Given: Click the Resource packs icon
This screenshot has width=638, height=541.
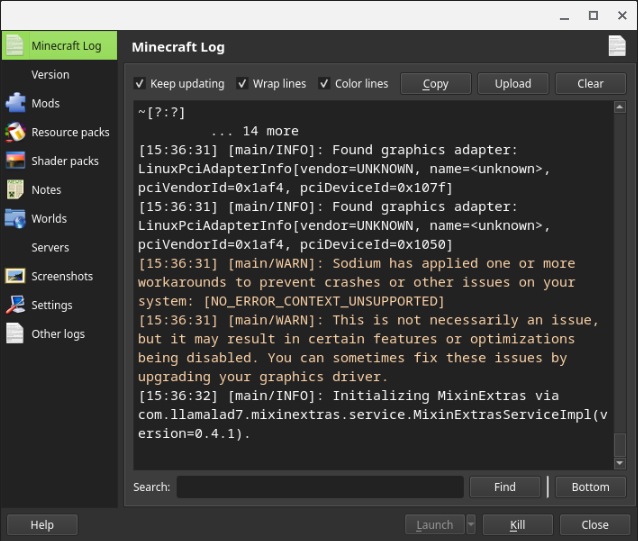Looking at the screenshot, I should pos(15,132).
